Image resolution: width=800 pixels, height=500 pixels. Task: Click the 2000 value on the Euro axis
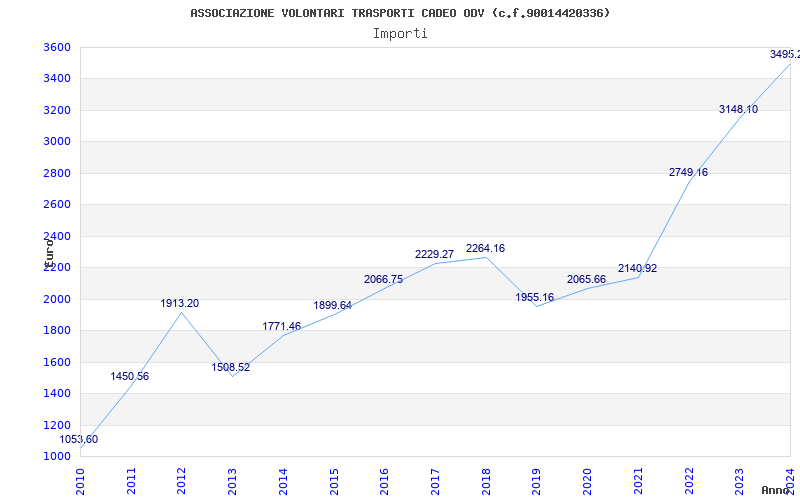click(x=55, y=299)
